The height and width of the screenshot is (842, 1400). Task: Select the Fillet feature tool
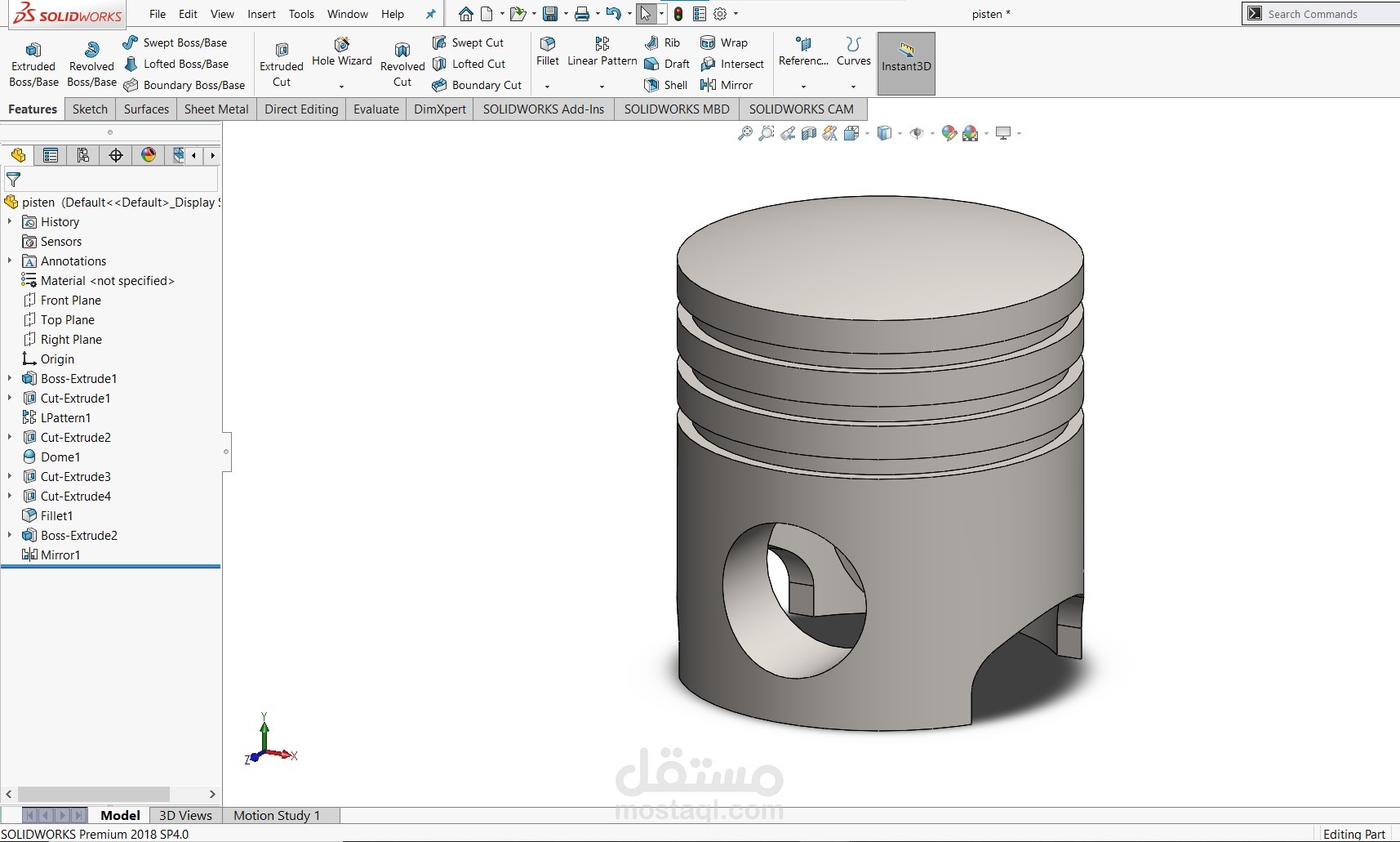pos(548,51)
